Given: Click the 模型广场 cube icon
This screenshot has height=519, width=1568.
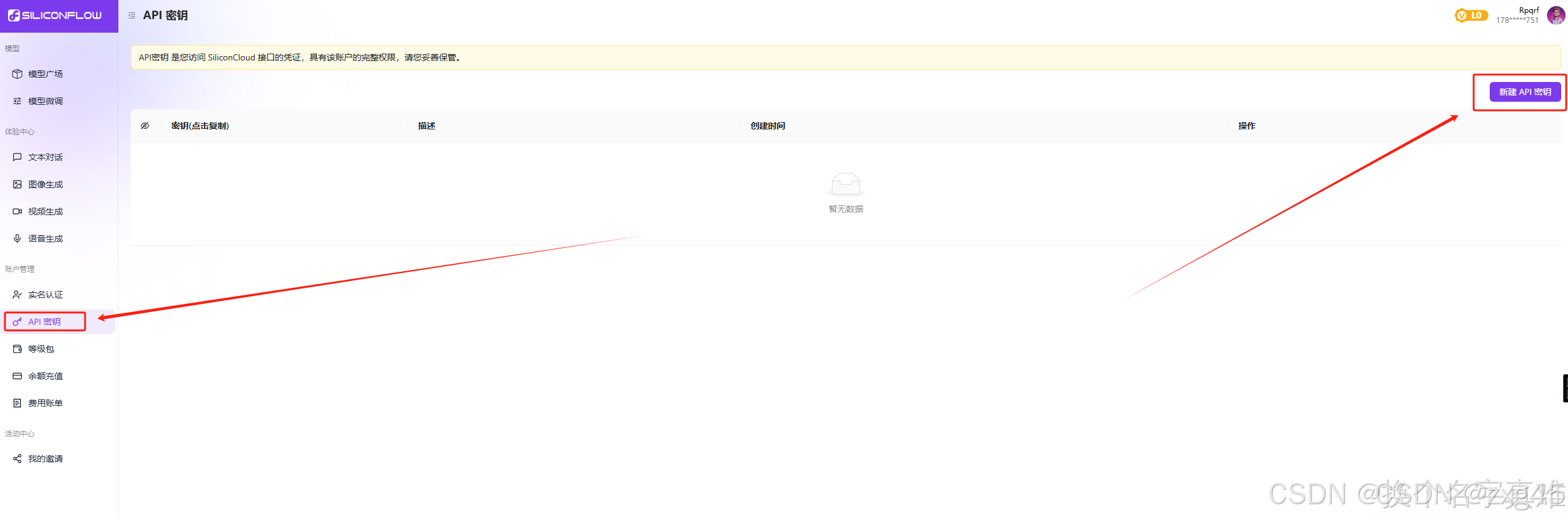Looking at the screenshot, I should click(17, 74).
